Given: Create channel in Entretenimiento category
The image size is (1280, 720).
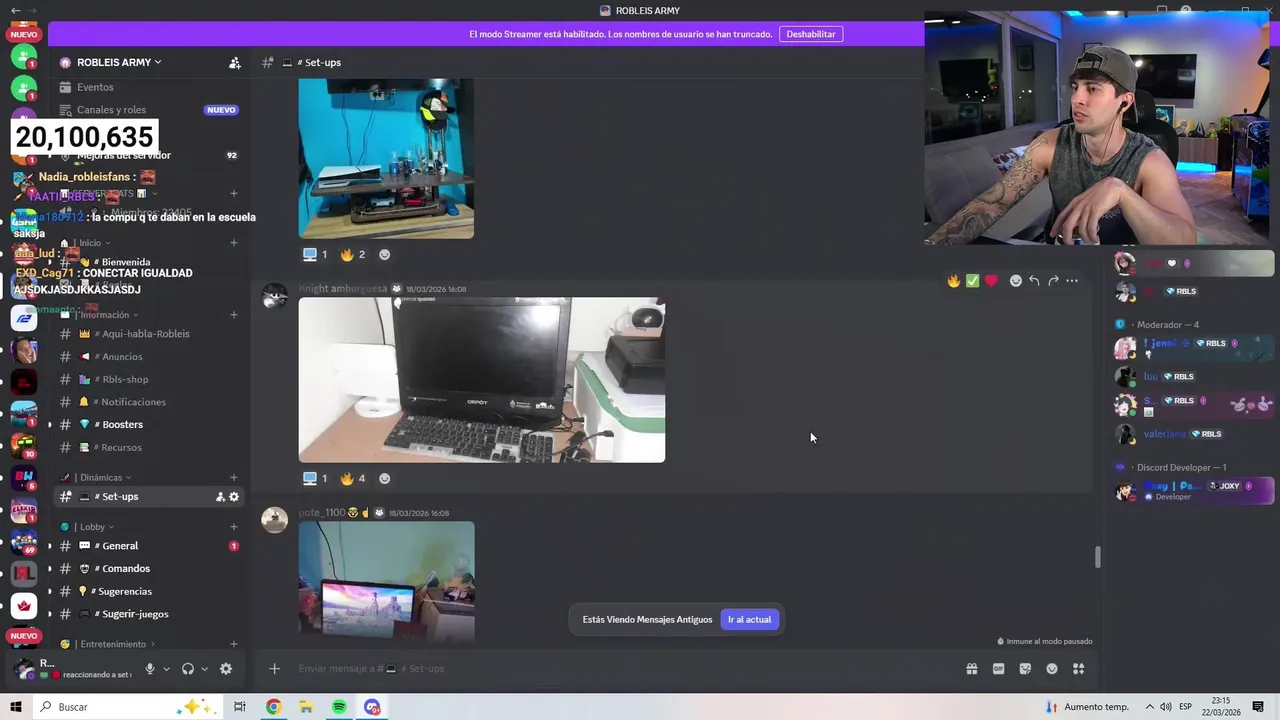Looking at the screenshot, I should click(x=234, y=645).
